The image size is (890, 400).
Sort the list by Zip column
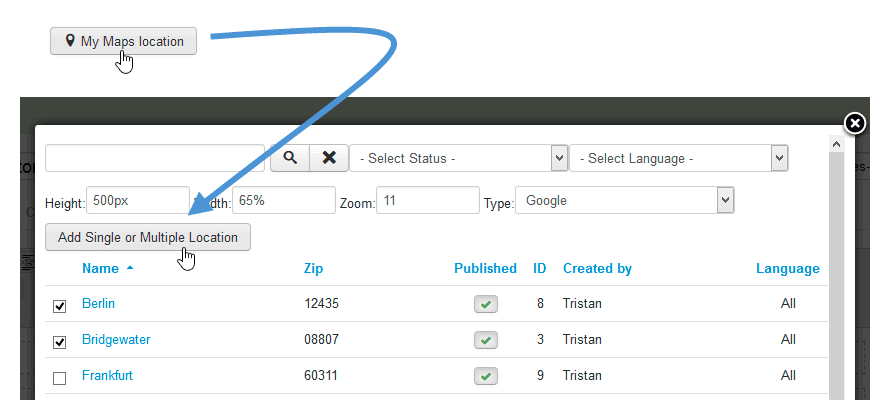(313, 269)
